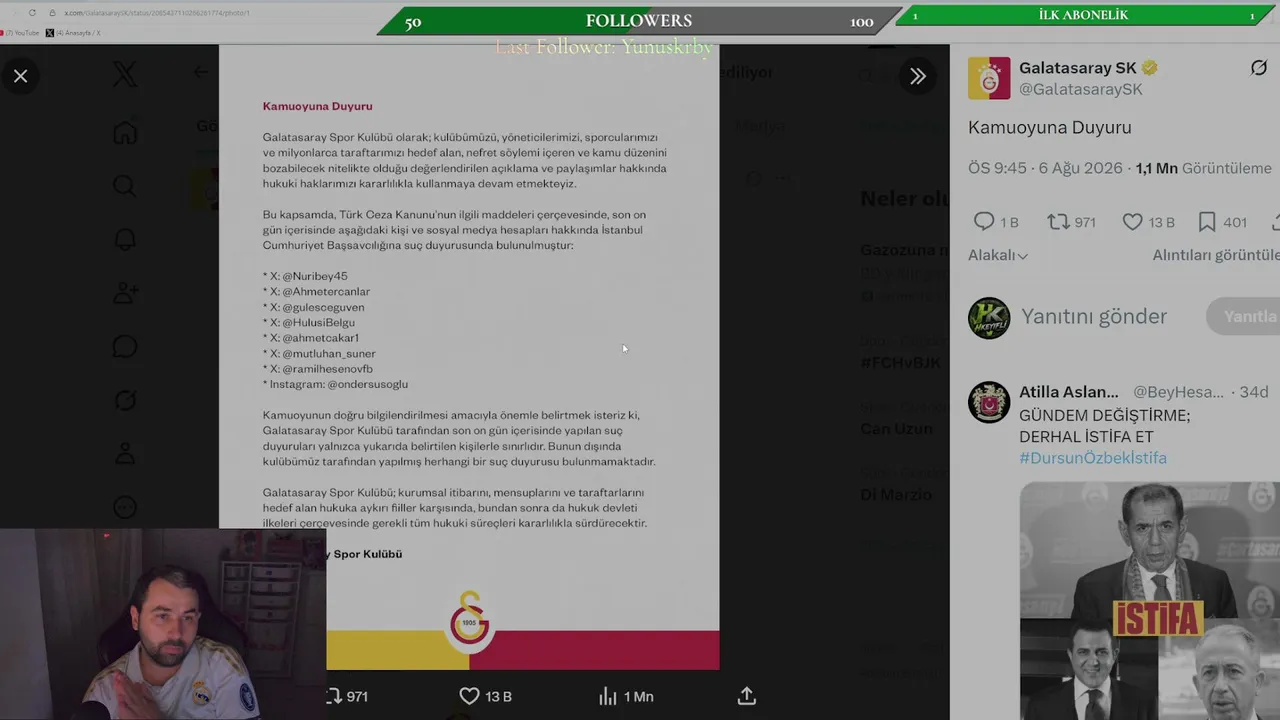Open the İSTİFA image in the reply
This screenshot has height=720, width=1280.
click(x=1150, y=601)
